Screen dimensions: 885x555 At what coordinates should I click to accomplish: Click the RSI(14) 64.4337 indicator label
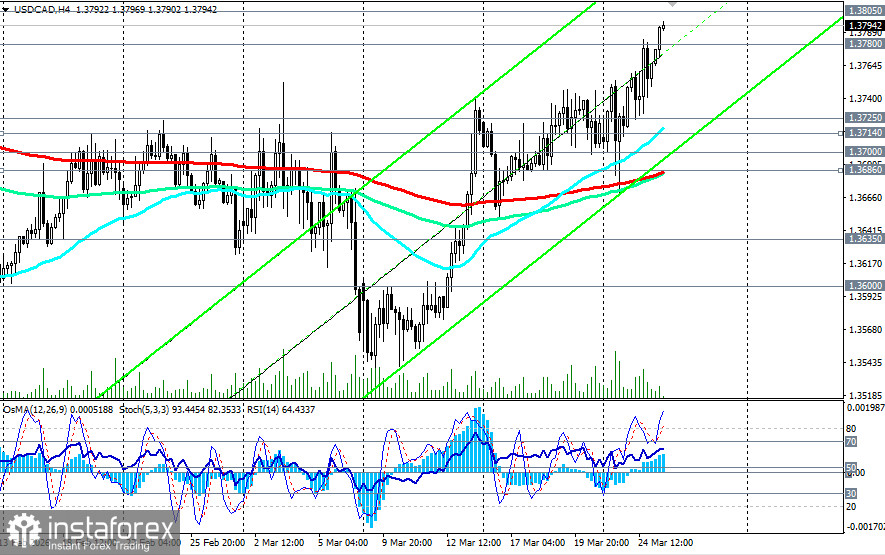(x=281, y=409)
